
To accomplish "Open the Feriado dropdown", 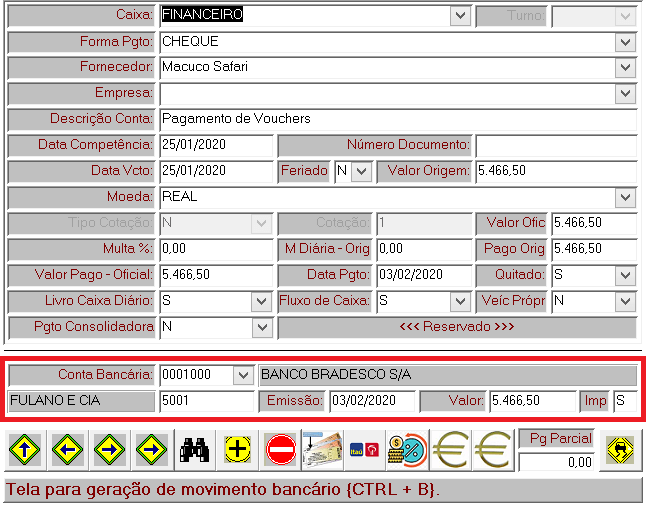I will [x=361, y=171].
